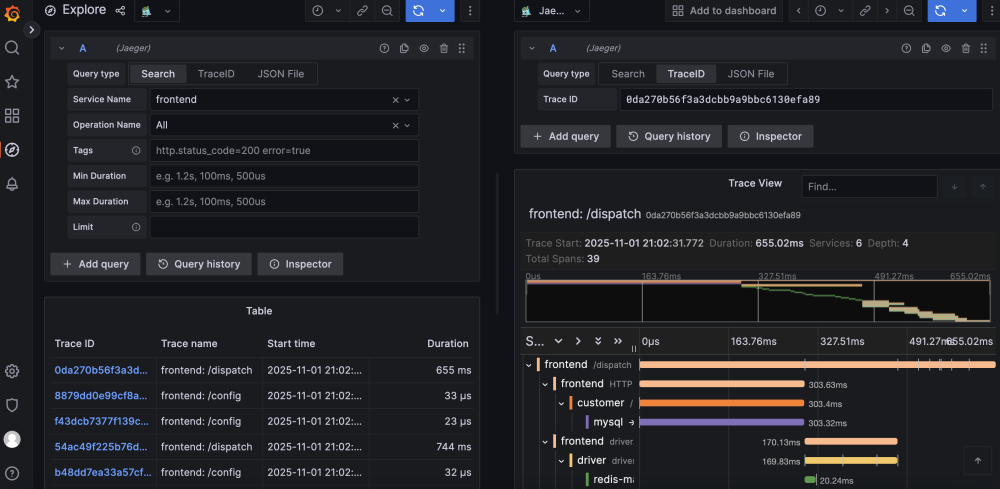
Task: Click the Alerting bell icon in the sidebar
Action: click(12, 184)
